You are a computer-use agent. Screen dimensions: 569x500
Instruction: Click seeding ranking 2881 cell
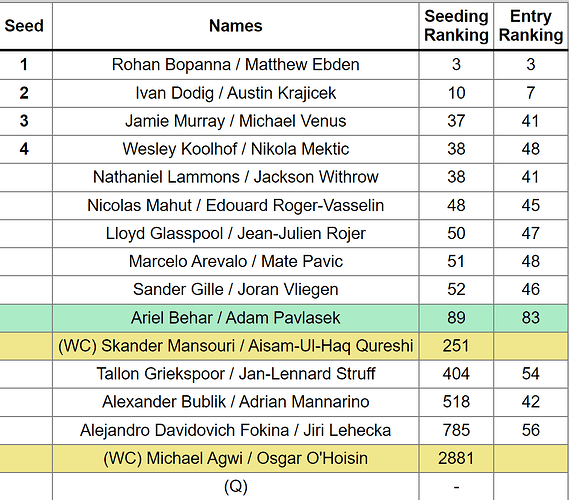(456, 458)
